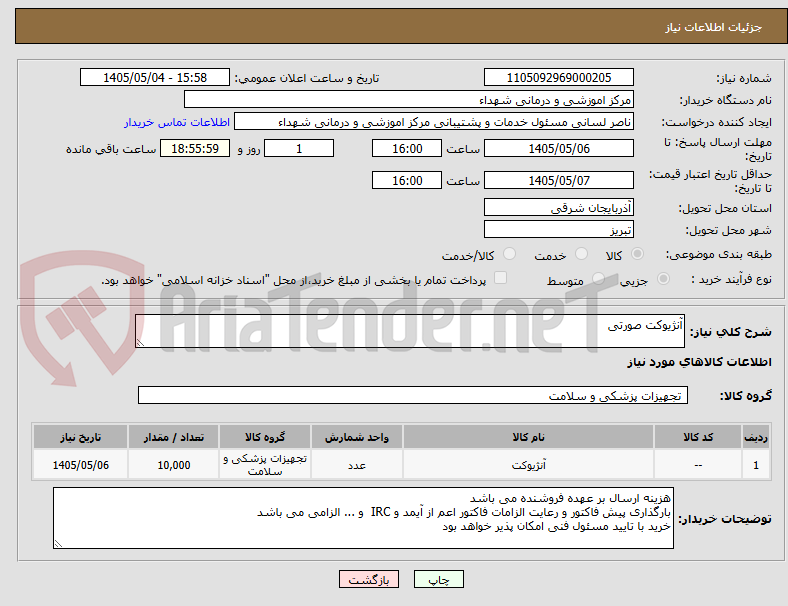Click the گروه کالا field تجهیزات پزشکی و سلامت
This screenshot has width=788, height=606.
click(x=413, y=395)
